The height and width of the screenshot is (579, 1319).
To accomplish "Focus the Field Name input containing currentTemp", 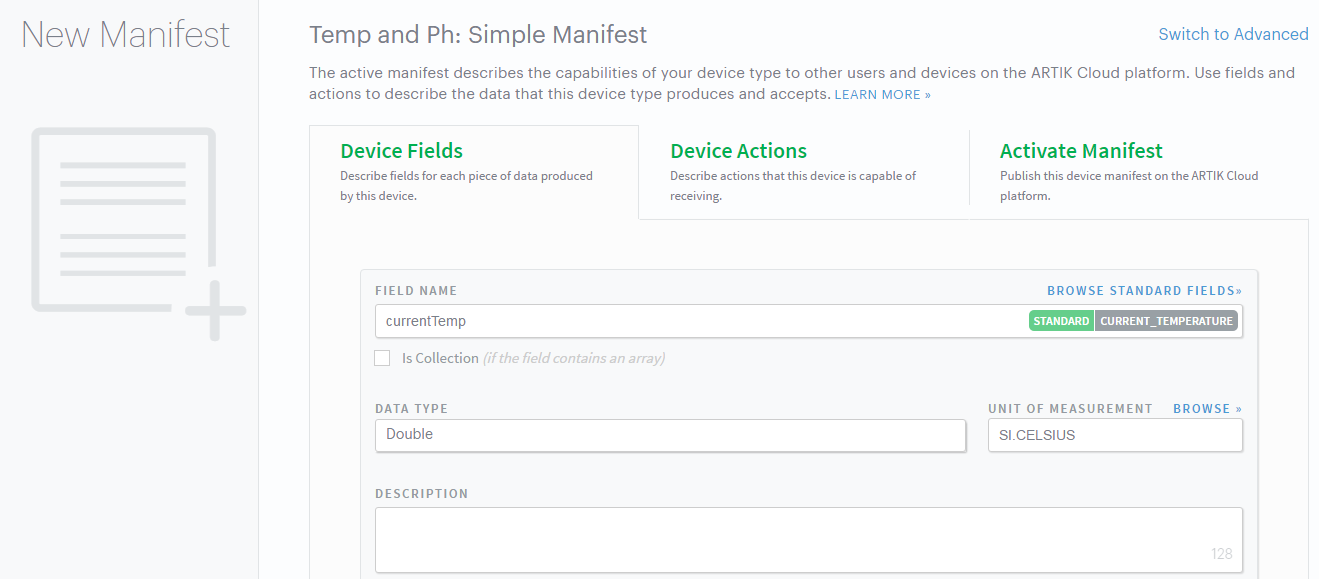I will tap(700, 321).
